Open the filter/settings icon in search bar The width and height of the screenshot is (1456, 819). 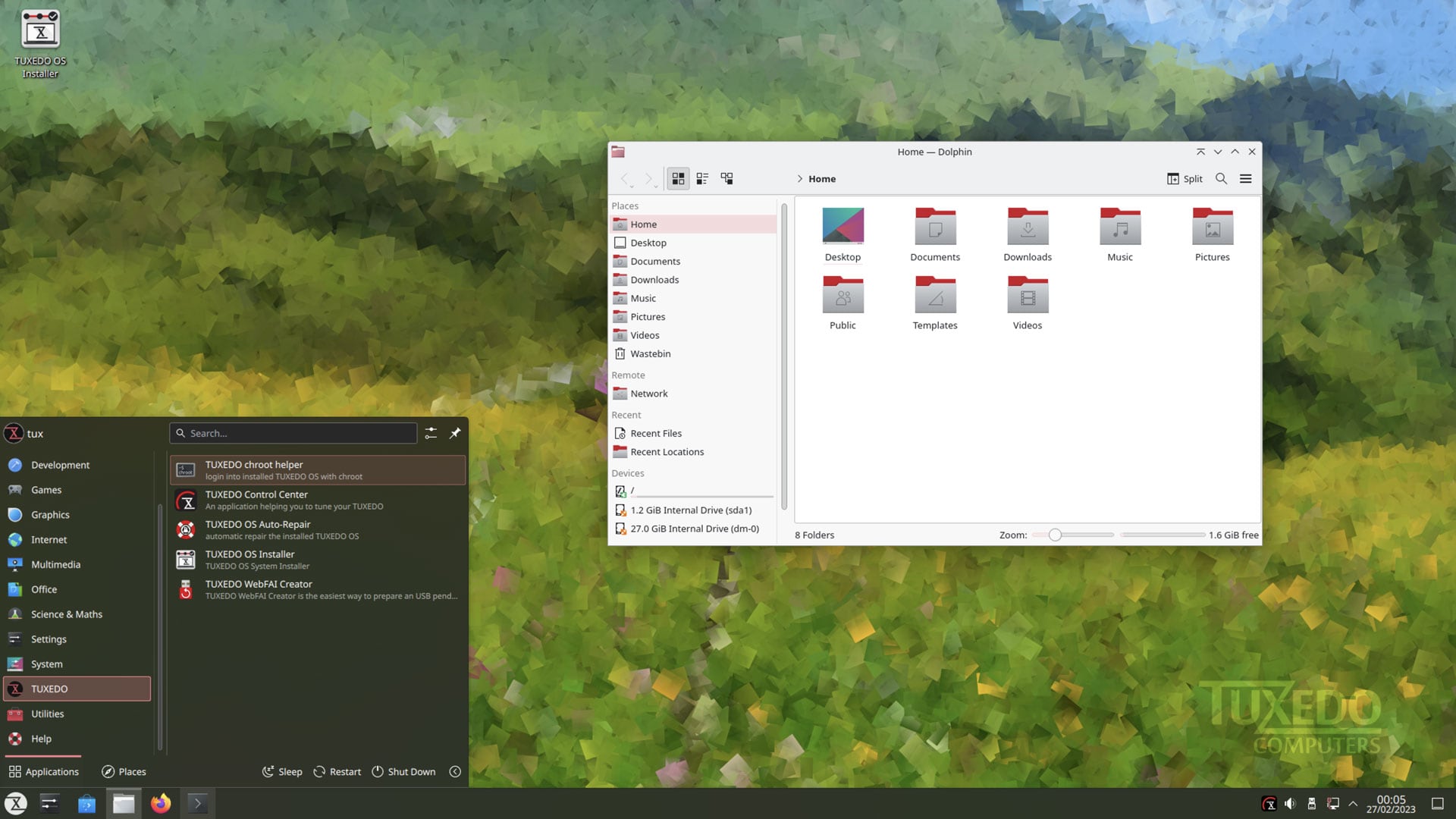tap(432, 432)
